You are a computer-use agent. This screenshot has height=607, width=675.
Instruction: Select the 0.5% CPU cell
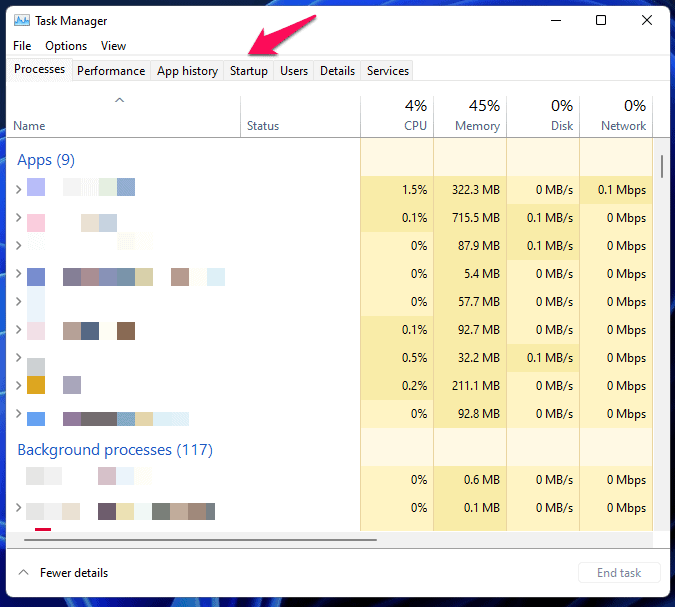(397, 357)
